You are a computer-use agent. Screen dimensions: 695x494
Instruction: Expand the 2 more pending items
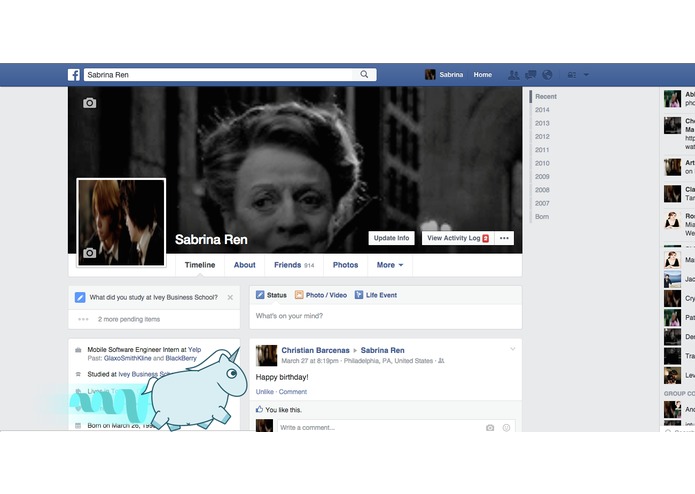[129, 319]
